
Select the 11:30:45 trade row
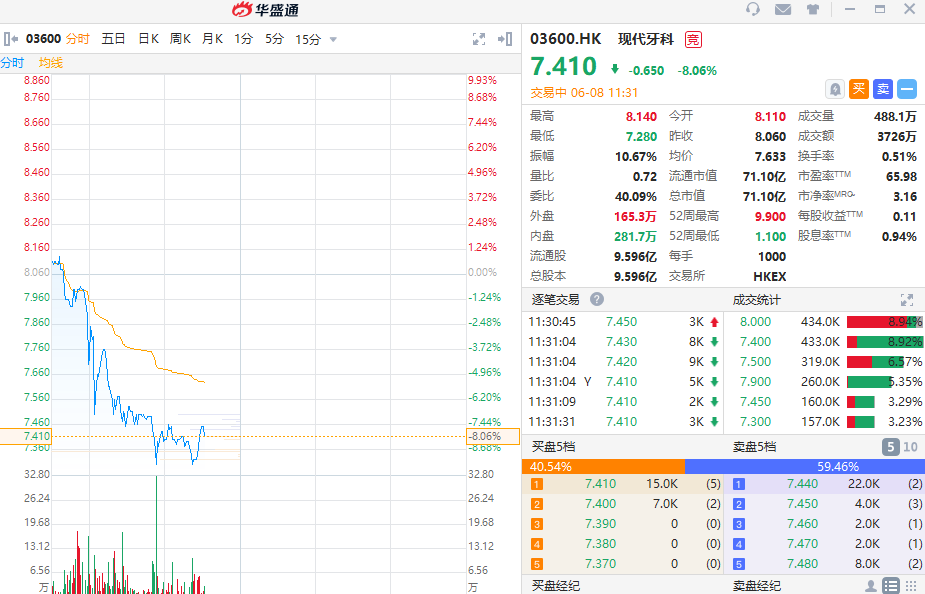click(x=623, y=322)
